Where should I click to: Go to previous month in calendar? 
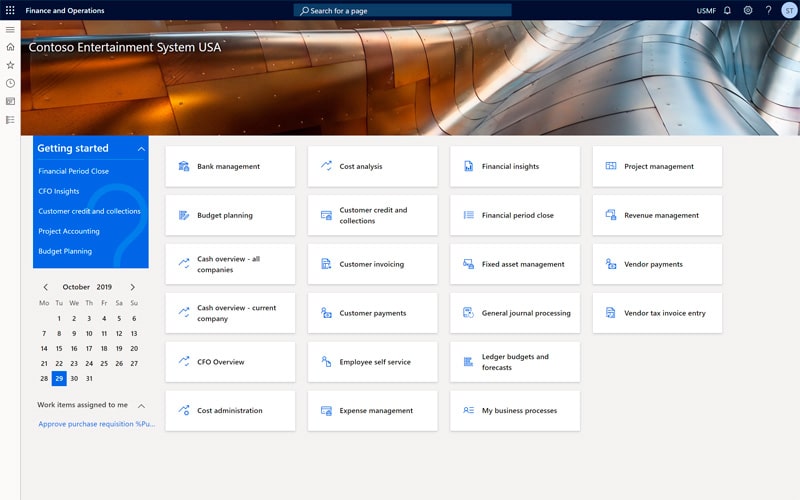click(x=45, y=287)
